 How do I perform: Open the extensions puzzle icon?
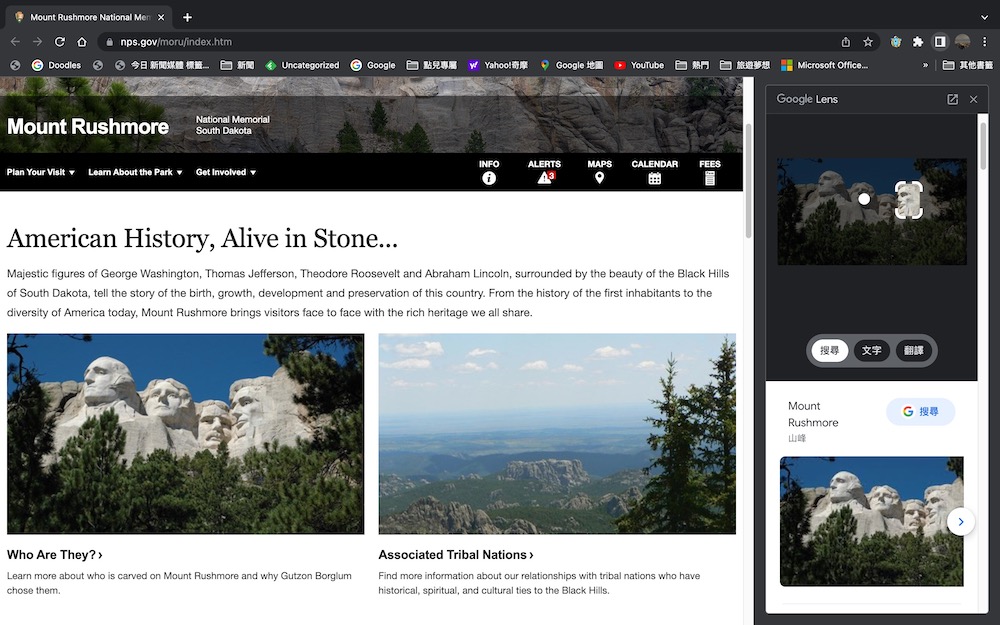click(918, 41)
